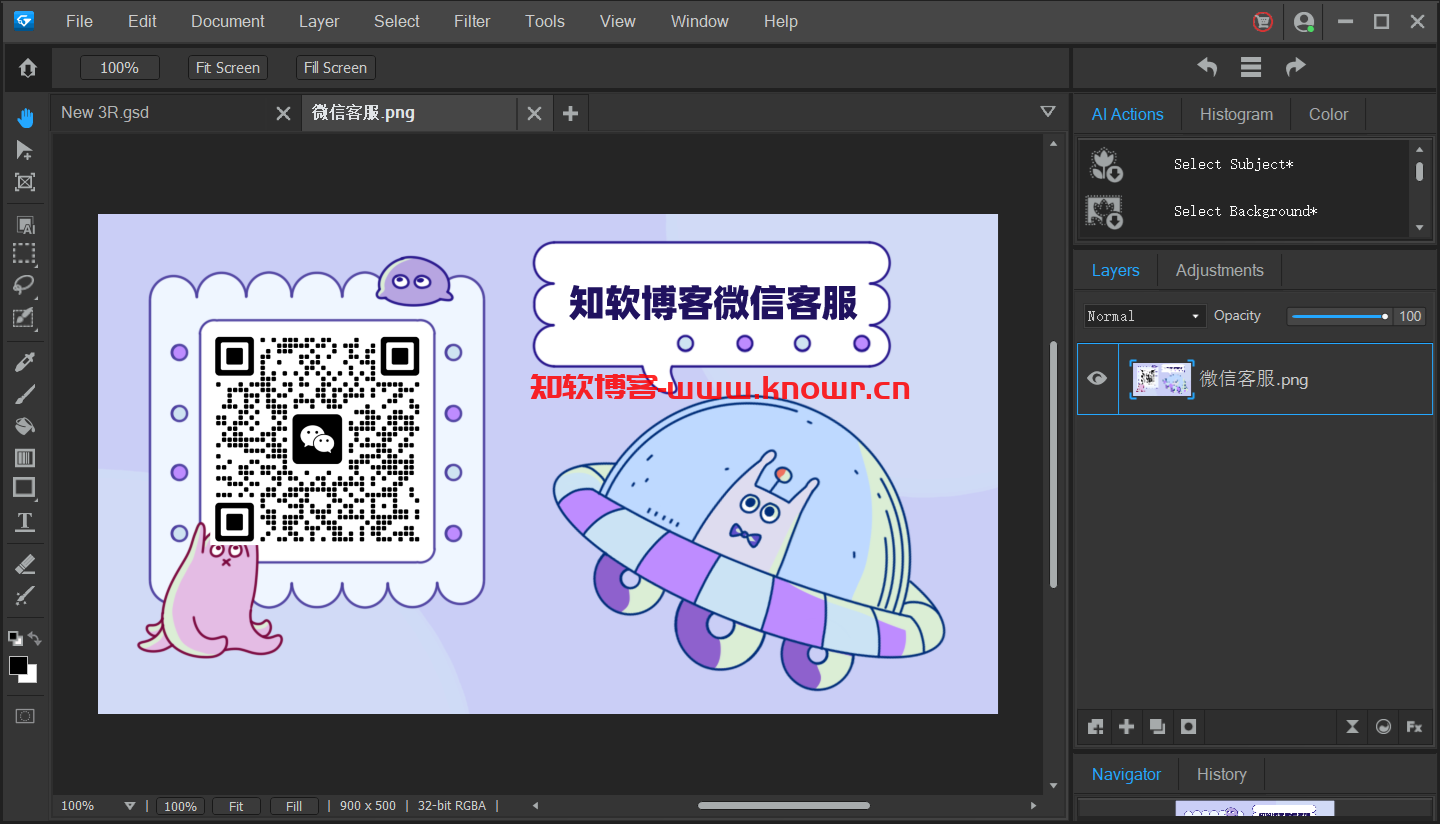Close the 微信客服.png tab
Viewport: 1440px width, 824px height.
[x=534, y=114]
